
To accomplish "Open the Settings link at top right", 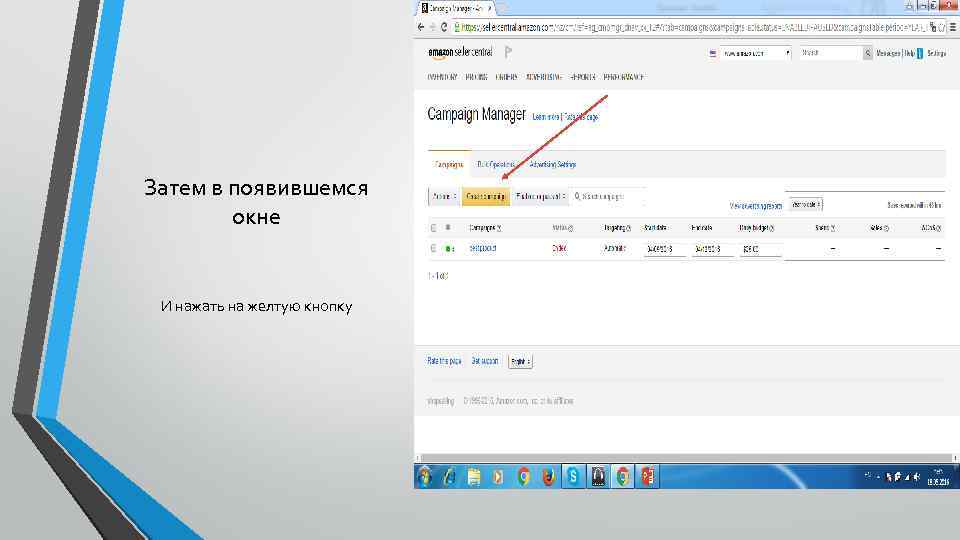I will (x=936, y=54).
